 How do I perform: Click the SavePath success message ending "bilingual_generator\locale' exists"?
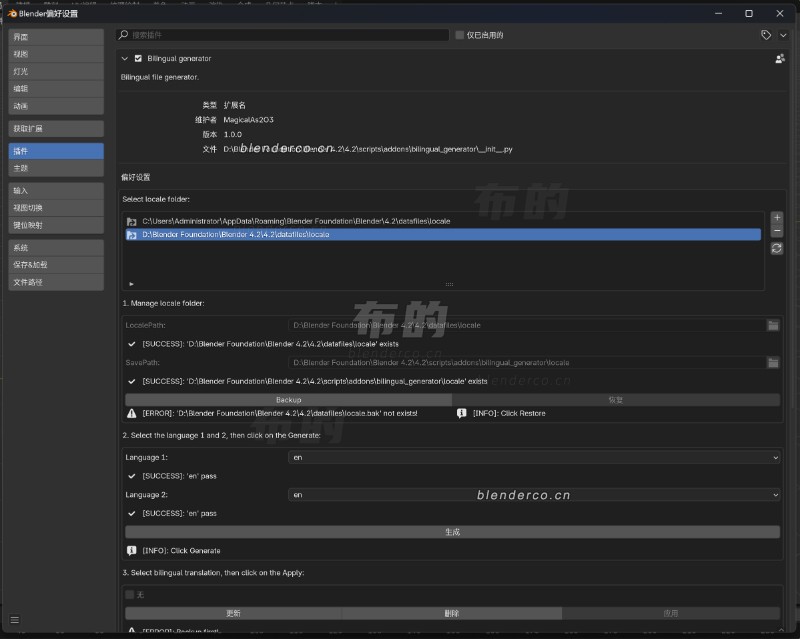click(x=315, y=381)
